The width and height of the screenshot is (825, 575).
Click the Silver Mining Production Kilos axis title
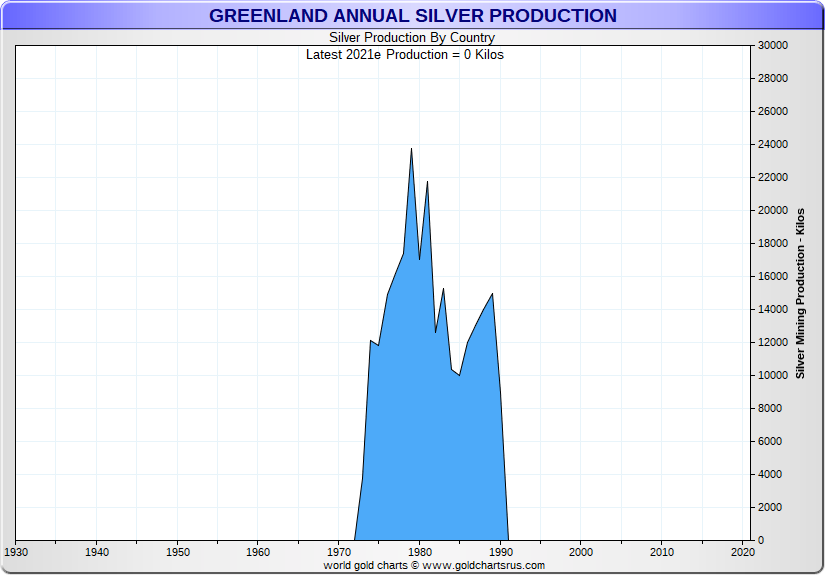(800, 293)
